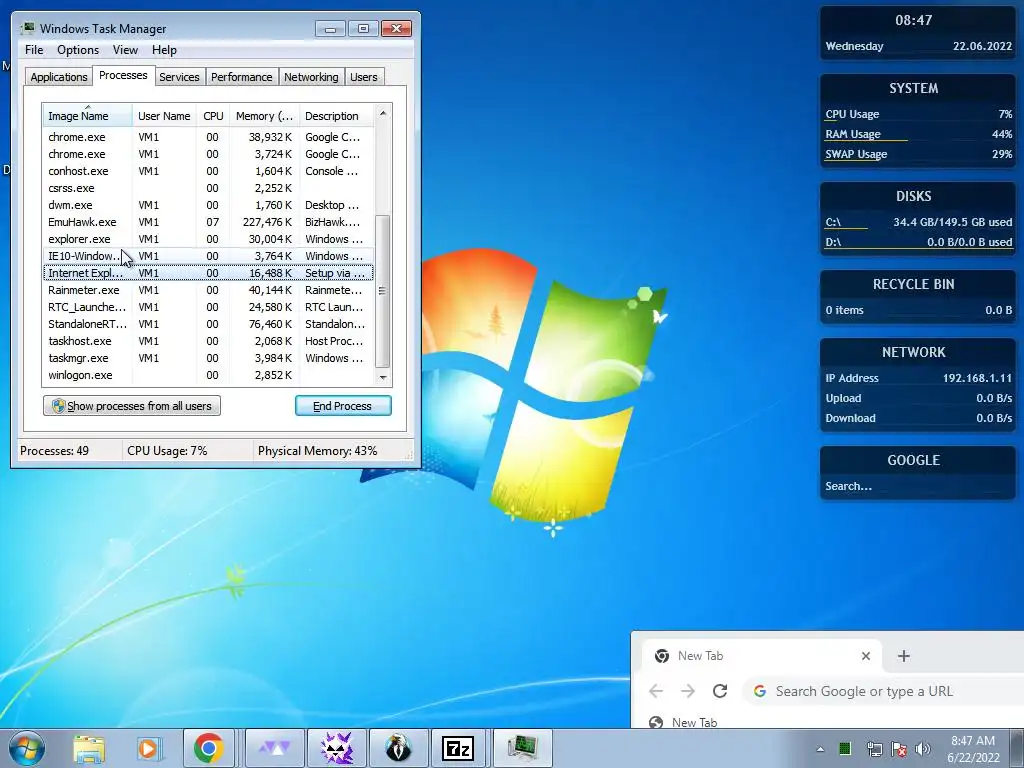
Task: Select the EmuHawk.exe process row
Action: click(x=208, y=222)
